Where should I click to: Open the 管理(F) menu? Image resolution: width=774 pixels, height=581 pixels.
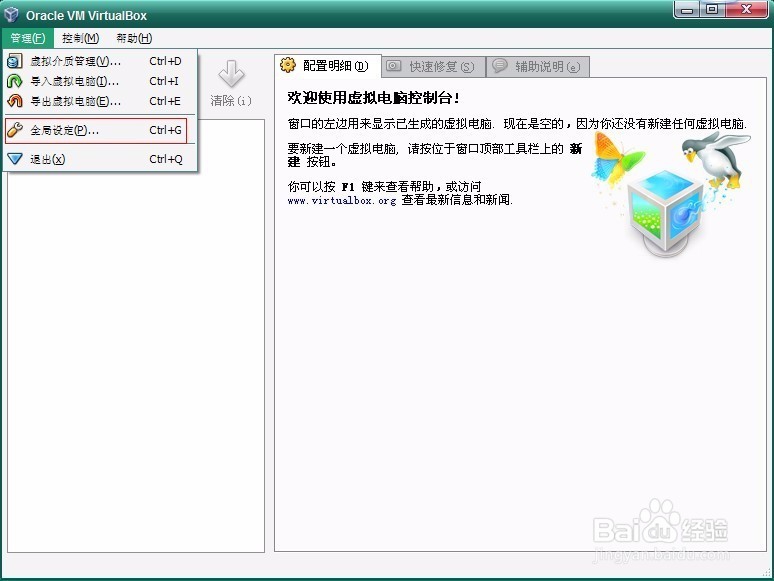pyautogui.click(x=28, y=38)
